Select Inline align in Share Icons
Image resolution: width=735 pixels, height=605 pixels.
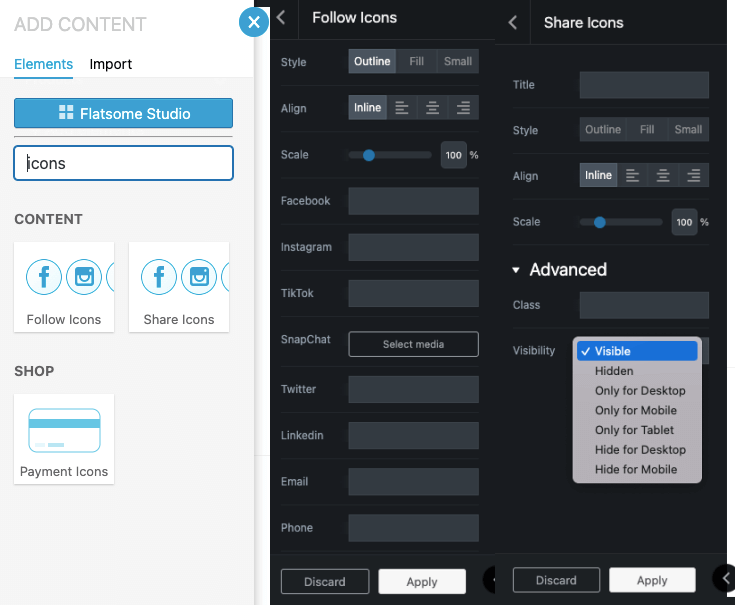pyautogui.click(x=598, y=175)
